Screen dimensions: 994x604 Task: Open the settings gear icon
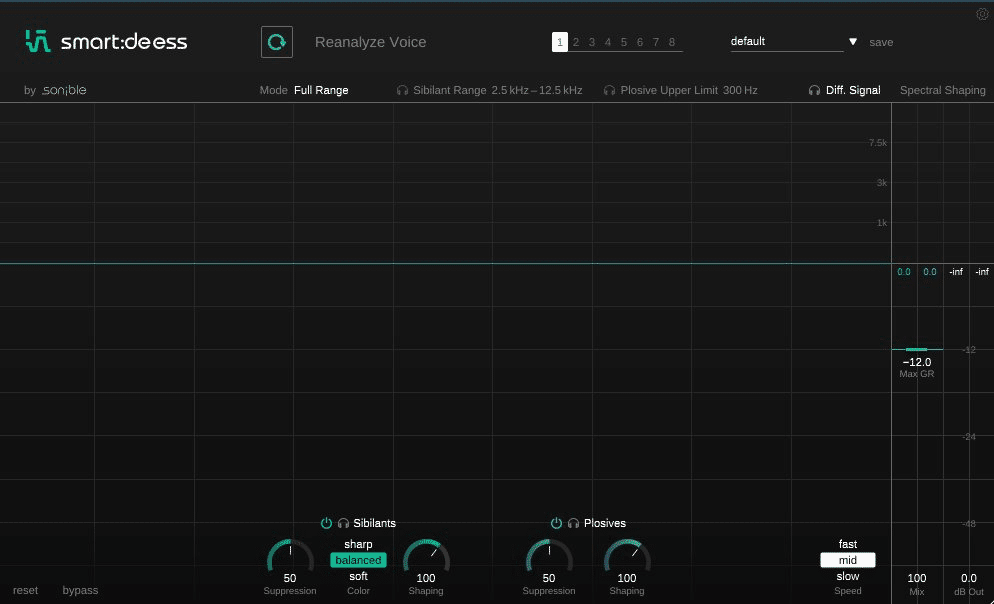982,14
